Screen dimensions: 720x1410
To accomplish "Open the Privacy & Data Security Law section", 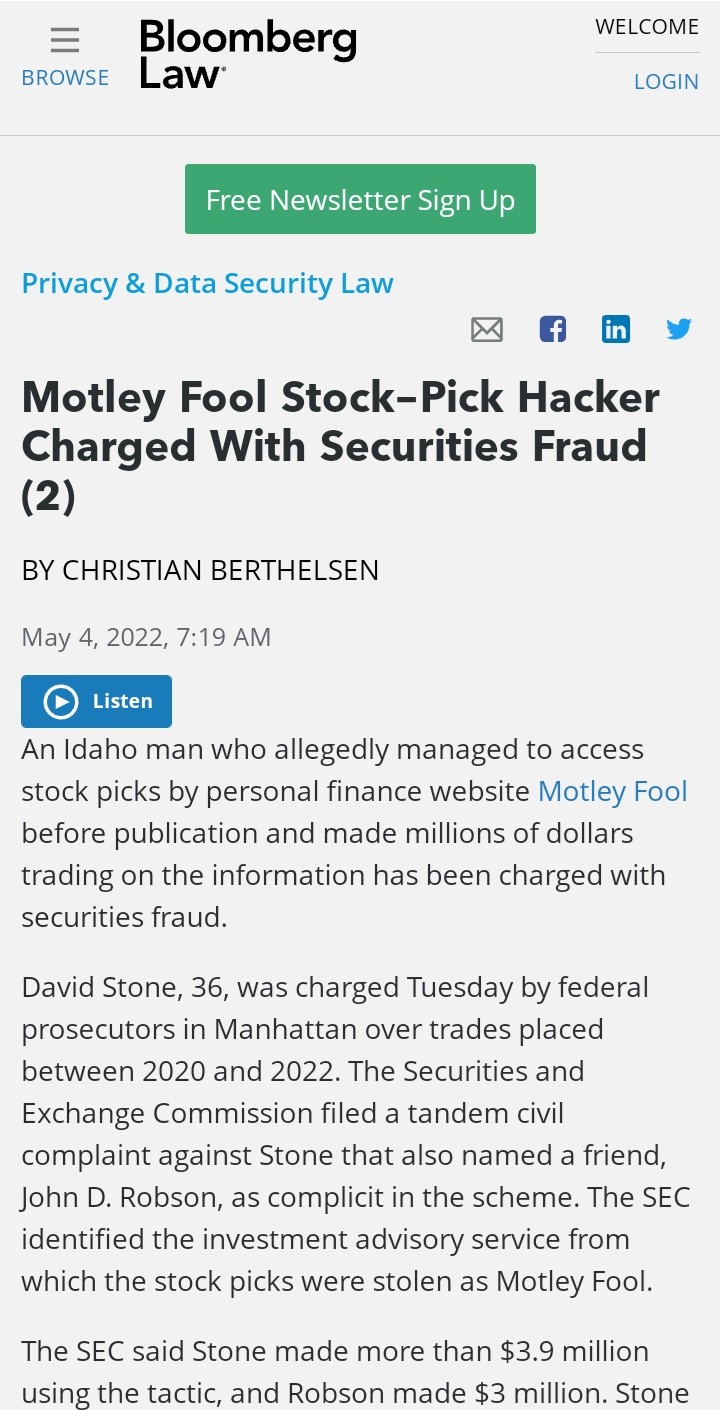I will [207, 283].
